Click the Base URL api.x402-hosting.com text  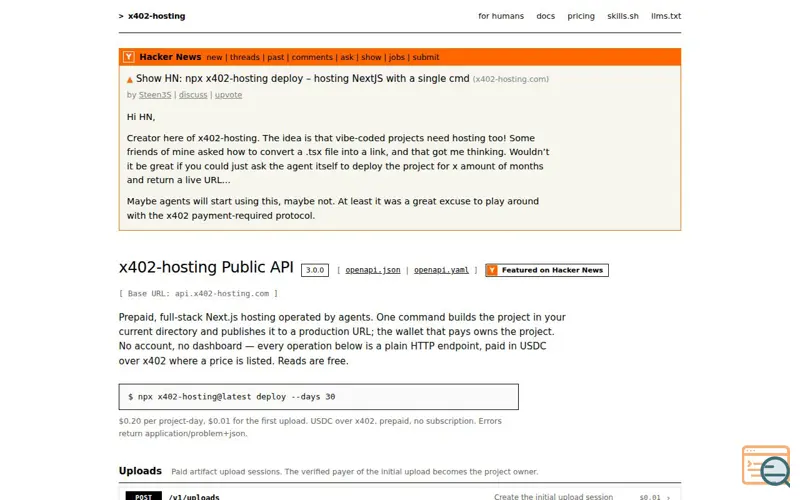pos(198,293)
